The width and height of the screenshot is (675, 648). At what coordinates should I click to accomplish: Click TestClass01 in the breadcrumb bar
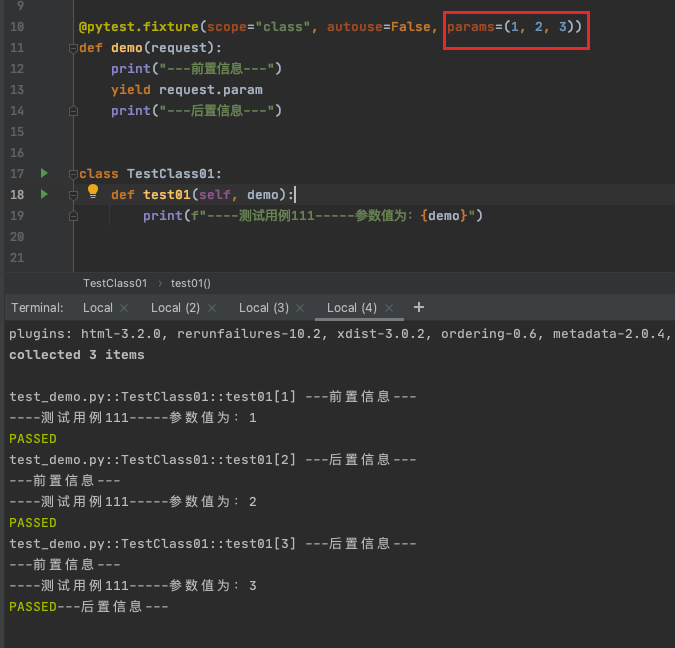tap(115, 283)
